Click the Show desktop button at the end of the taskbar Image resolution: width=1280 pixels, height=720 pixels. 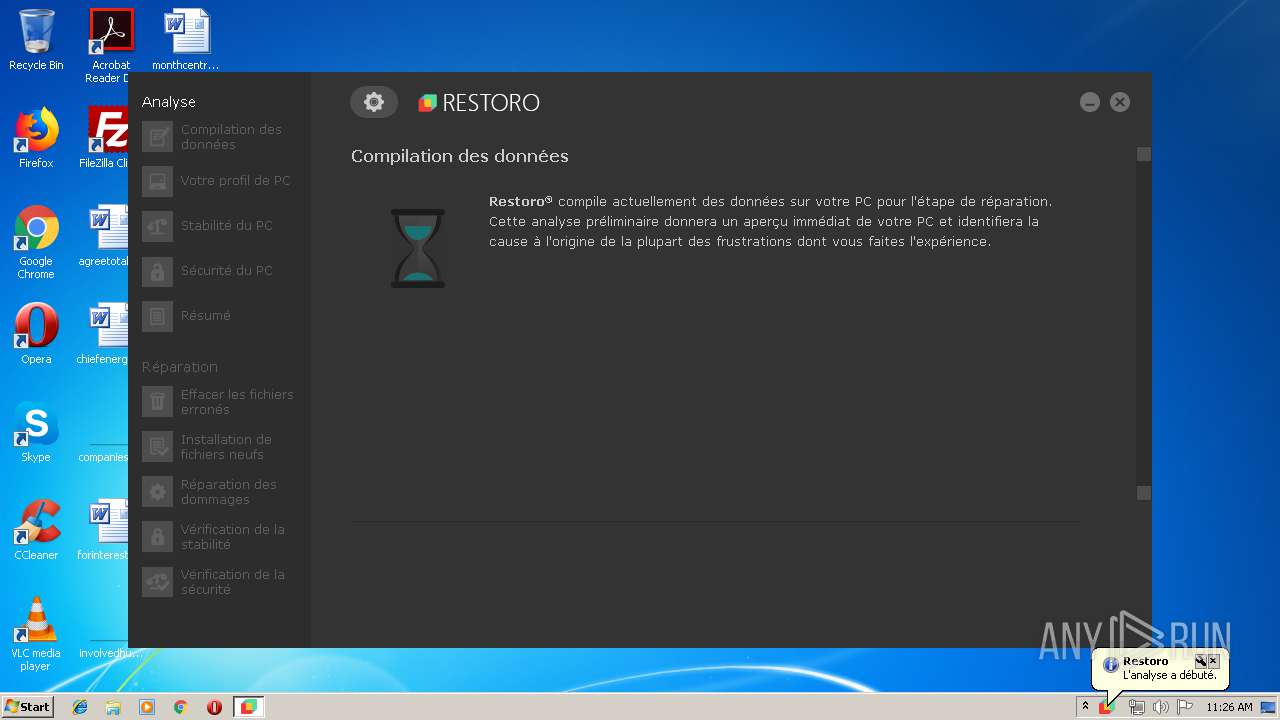pyautogui.click(x=1269, y=707)
